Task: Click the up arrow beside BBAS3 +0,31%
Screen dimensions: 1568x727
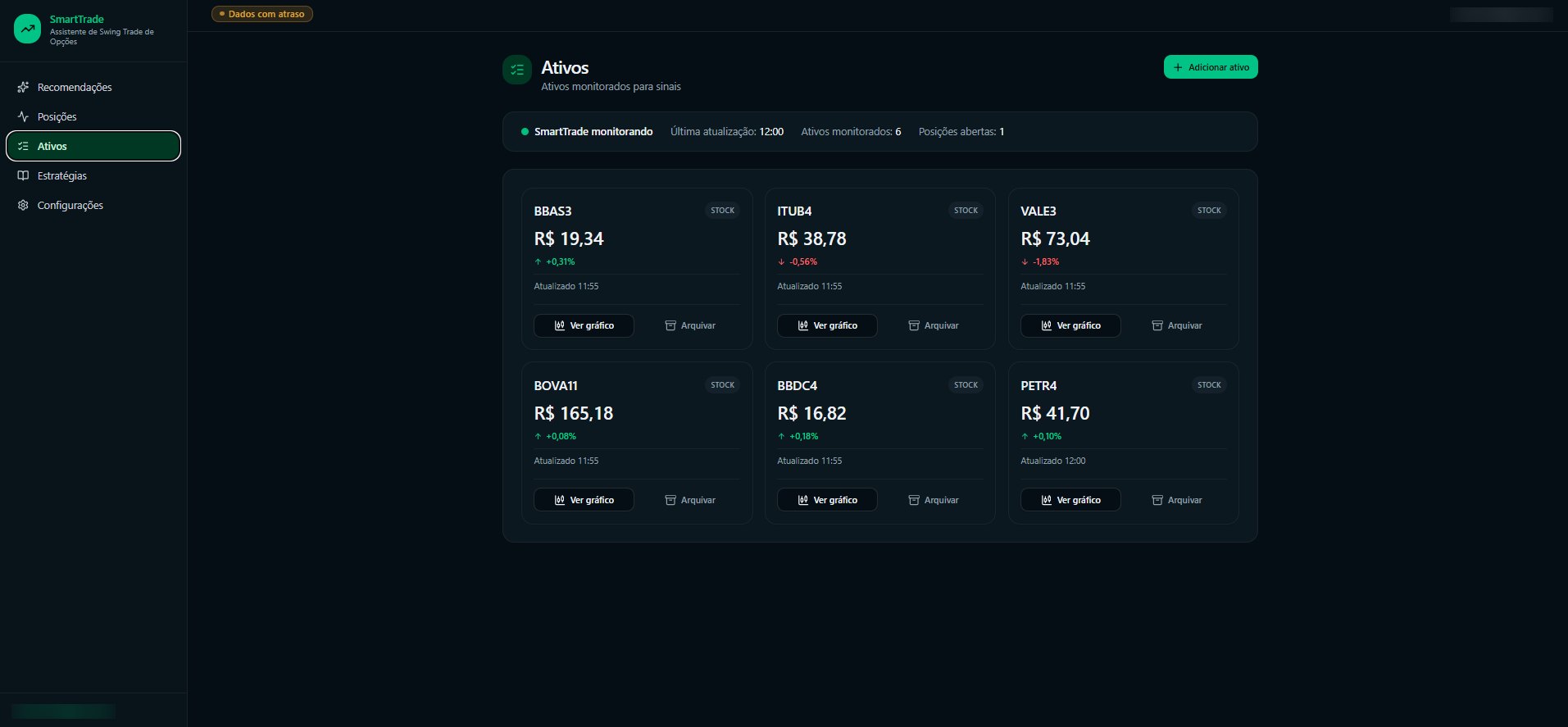Action: [x=538, y=262]
